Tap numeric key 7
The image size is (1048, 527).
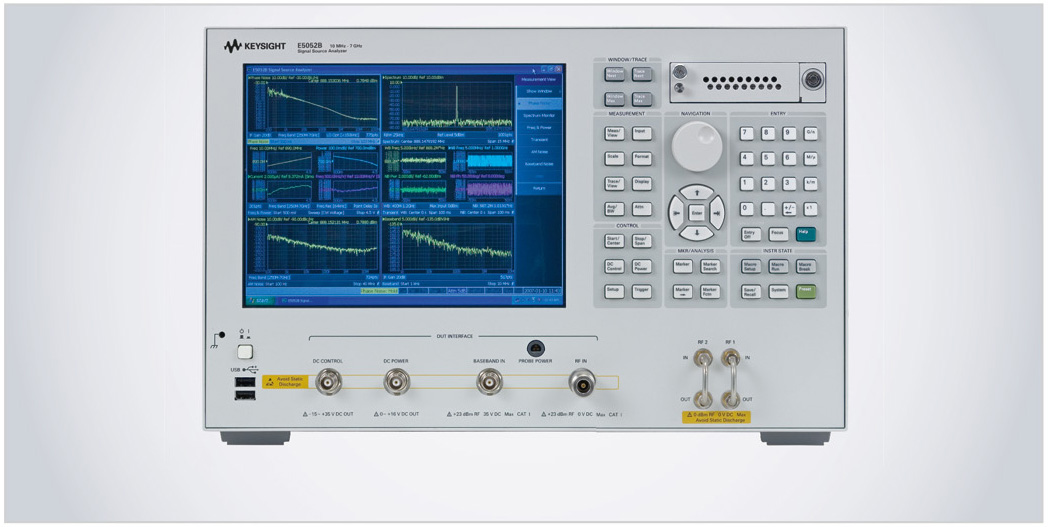747,134
